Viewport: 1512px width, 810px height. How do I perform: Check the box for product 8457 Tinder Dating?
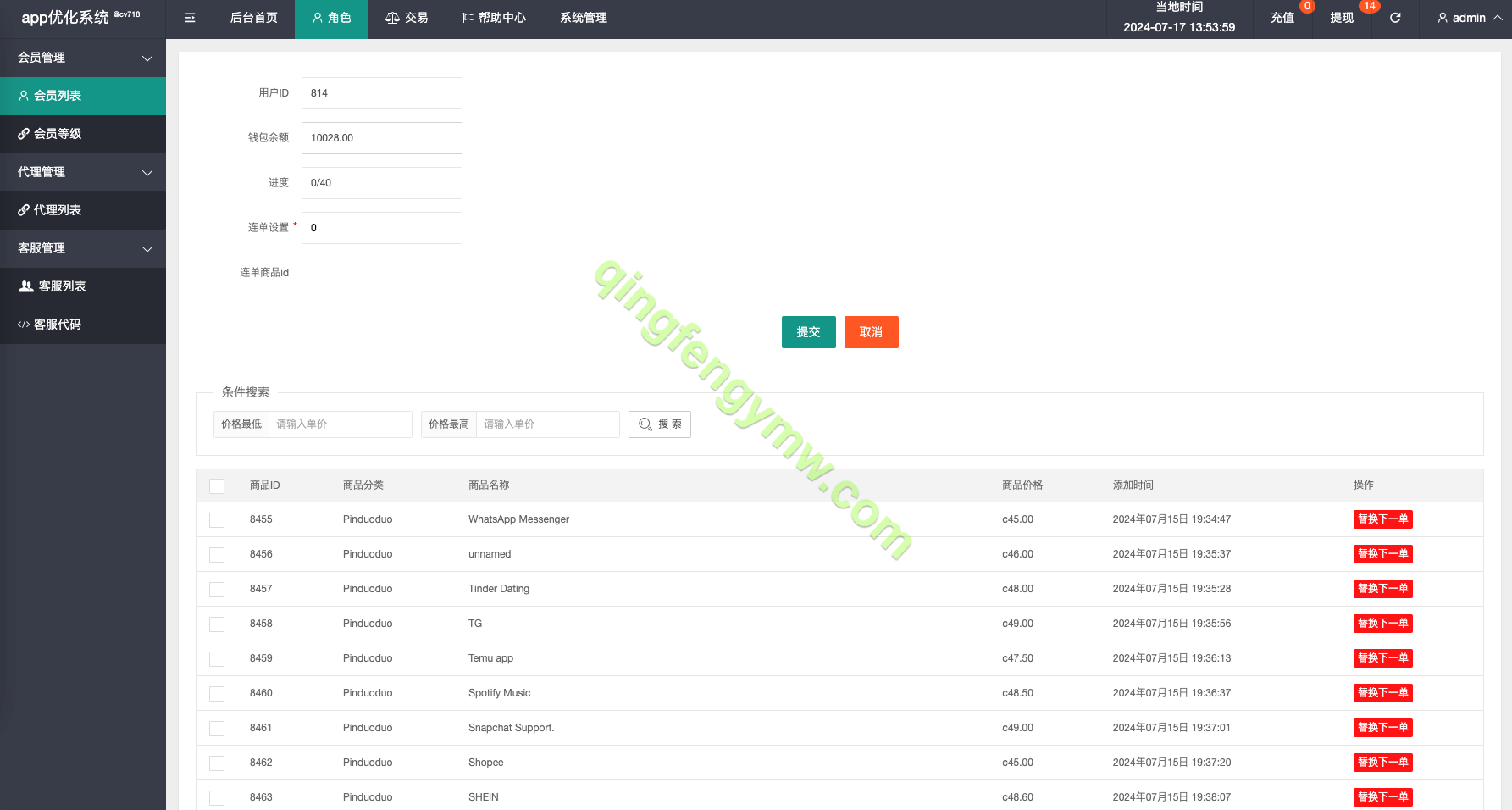pos(217,590)
